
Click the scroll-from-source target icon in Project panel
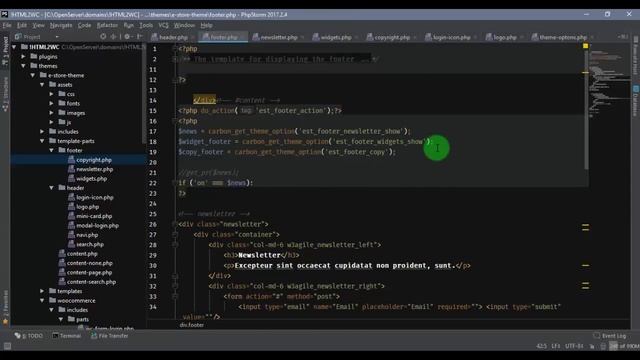pos(103,37)
